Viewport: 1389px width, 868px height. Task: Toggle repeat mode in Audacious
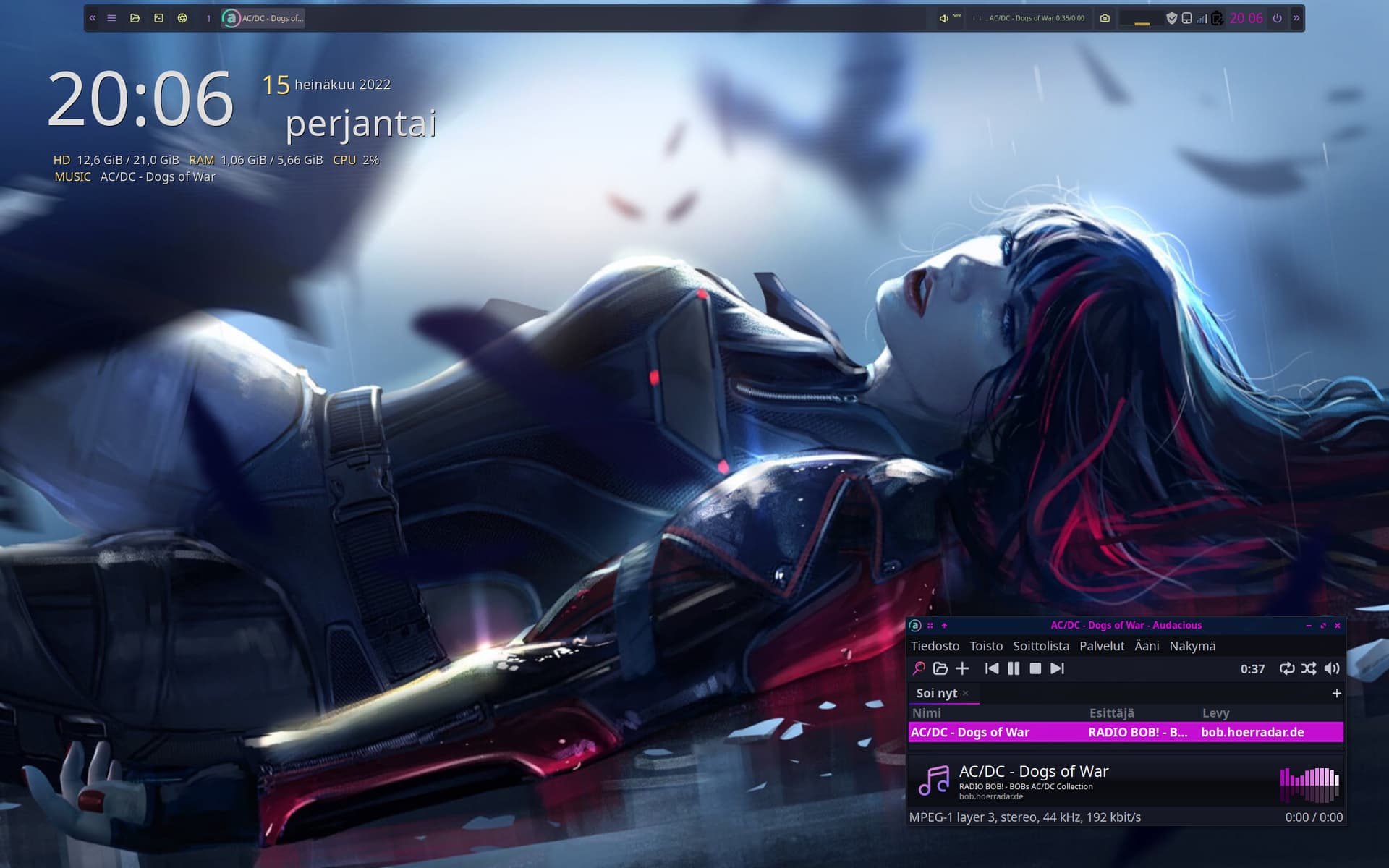(1286, 668)
